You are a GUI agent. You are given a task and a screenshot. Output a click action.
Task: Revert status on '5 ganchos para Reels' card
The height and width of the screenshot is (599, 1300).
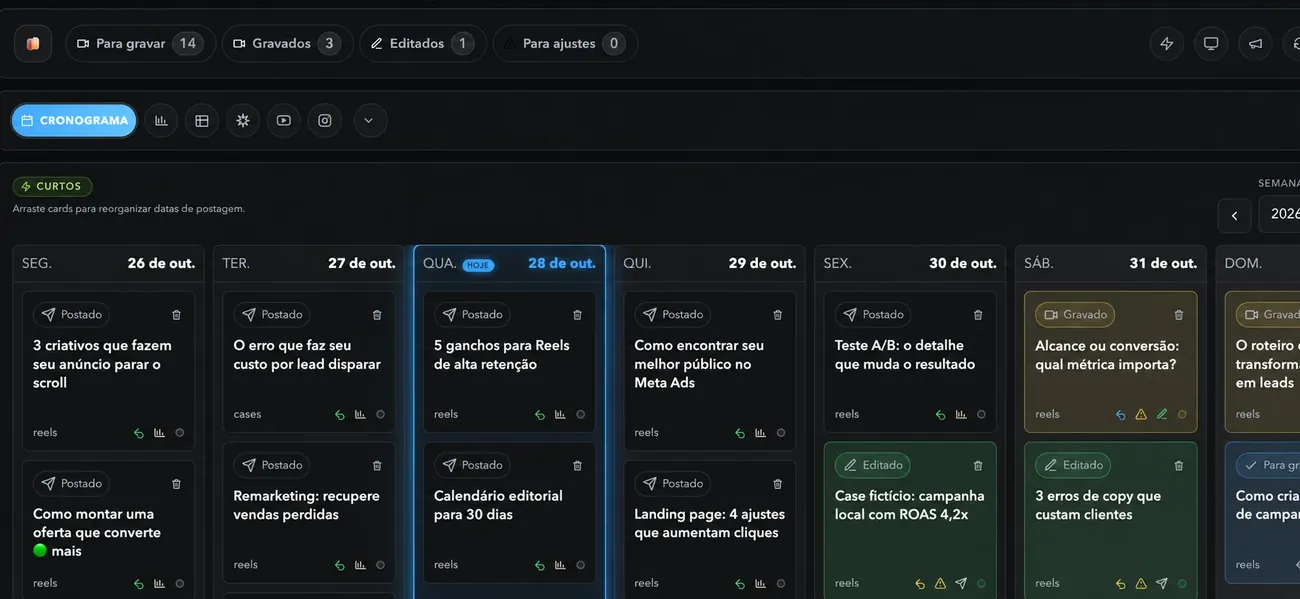tap(540, 414)
